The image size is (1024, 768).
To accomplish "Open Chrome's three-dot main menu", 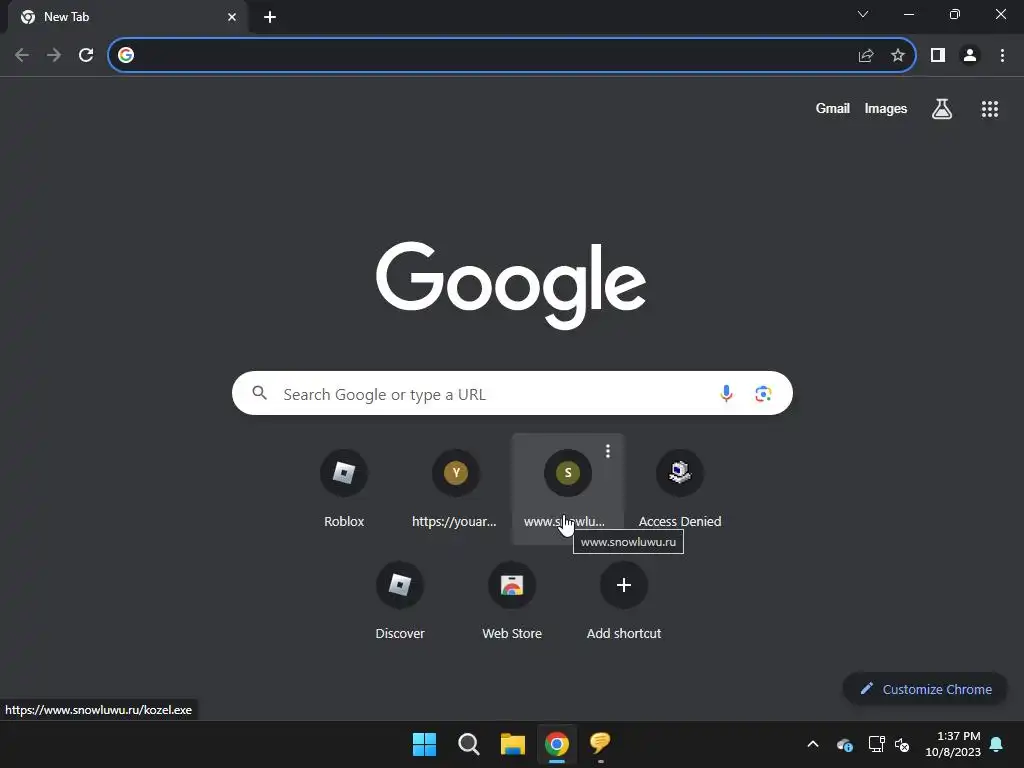I will (x=1002, y=56).
